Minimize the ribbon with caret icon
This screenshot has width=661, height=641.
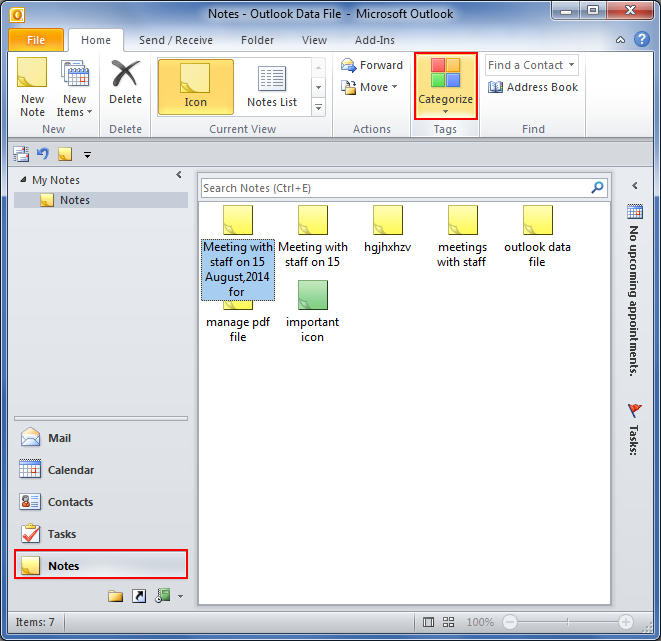[620, 40]
